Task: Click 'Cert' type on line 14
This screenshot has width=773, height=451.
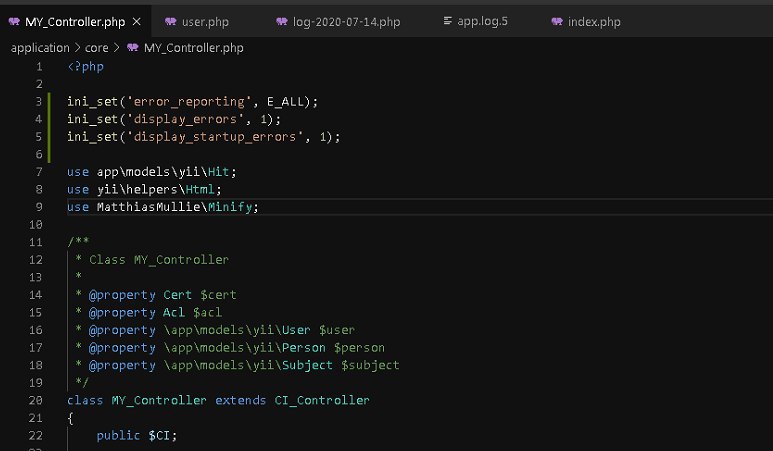Action: [177, 295]
